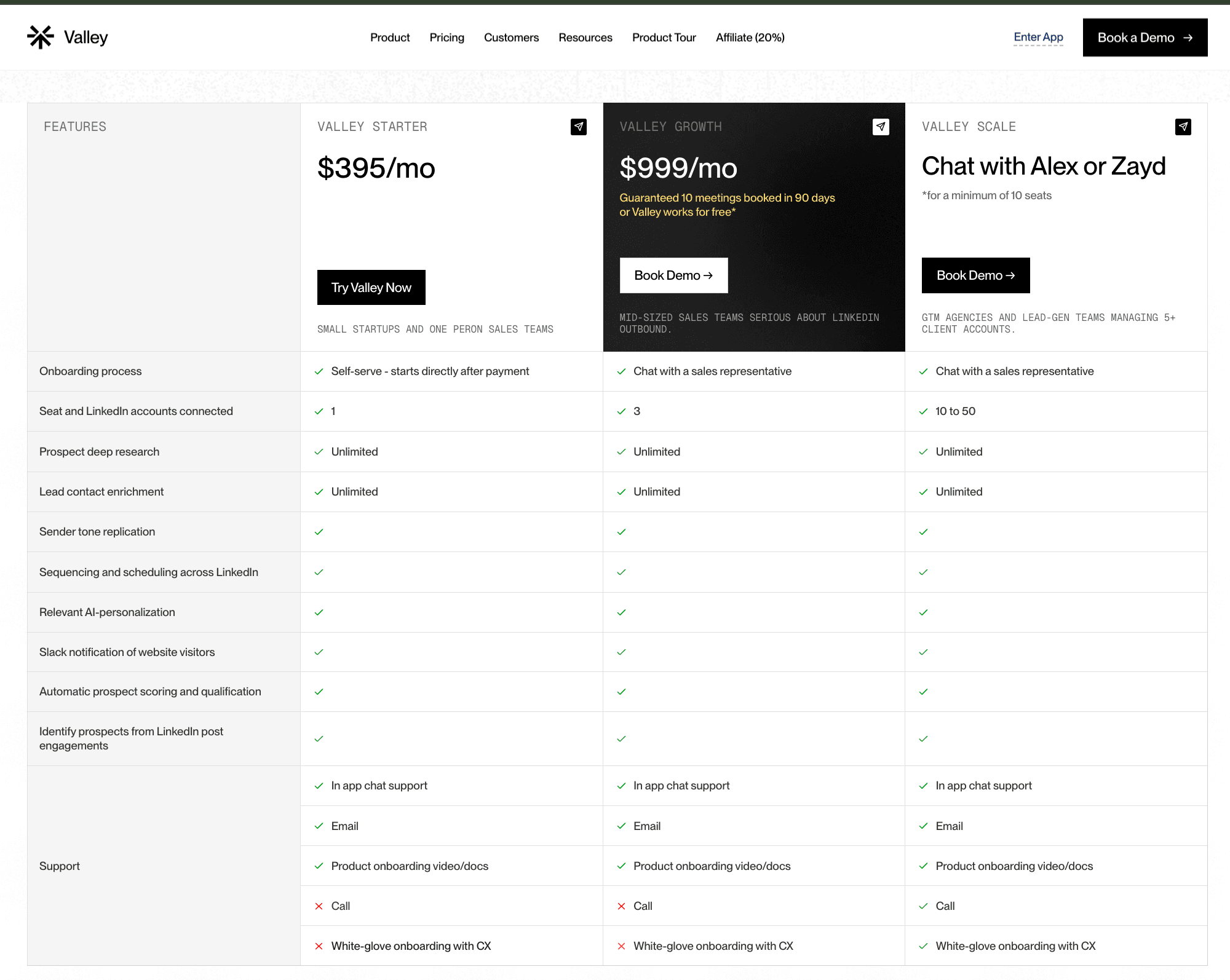Click the Starter check for Sender tone replication
1230x980 pixels.
click(x=319, y=532)
